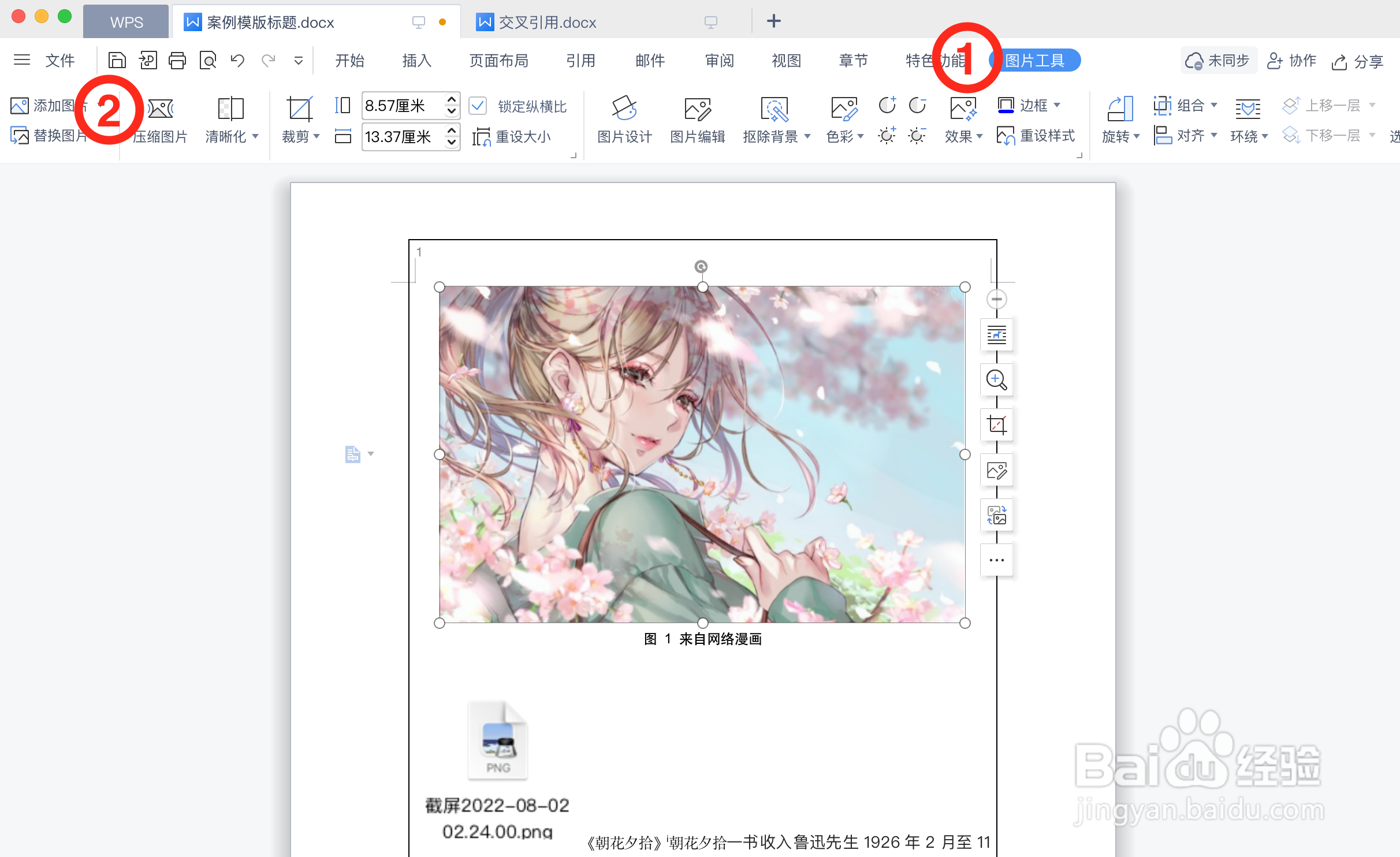
Task: Click floating layout options icon beside image
Action: pyautogui.click(x=997, y=334)
